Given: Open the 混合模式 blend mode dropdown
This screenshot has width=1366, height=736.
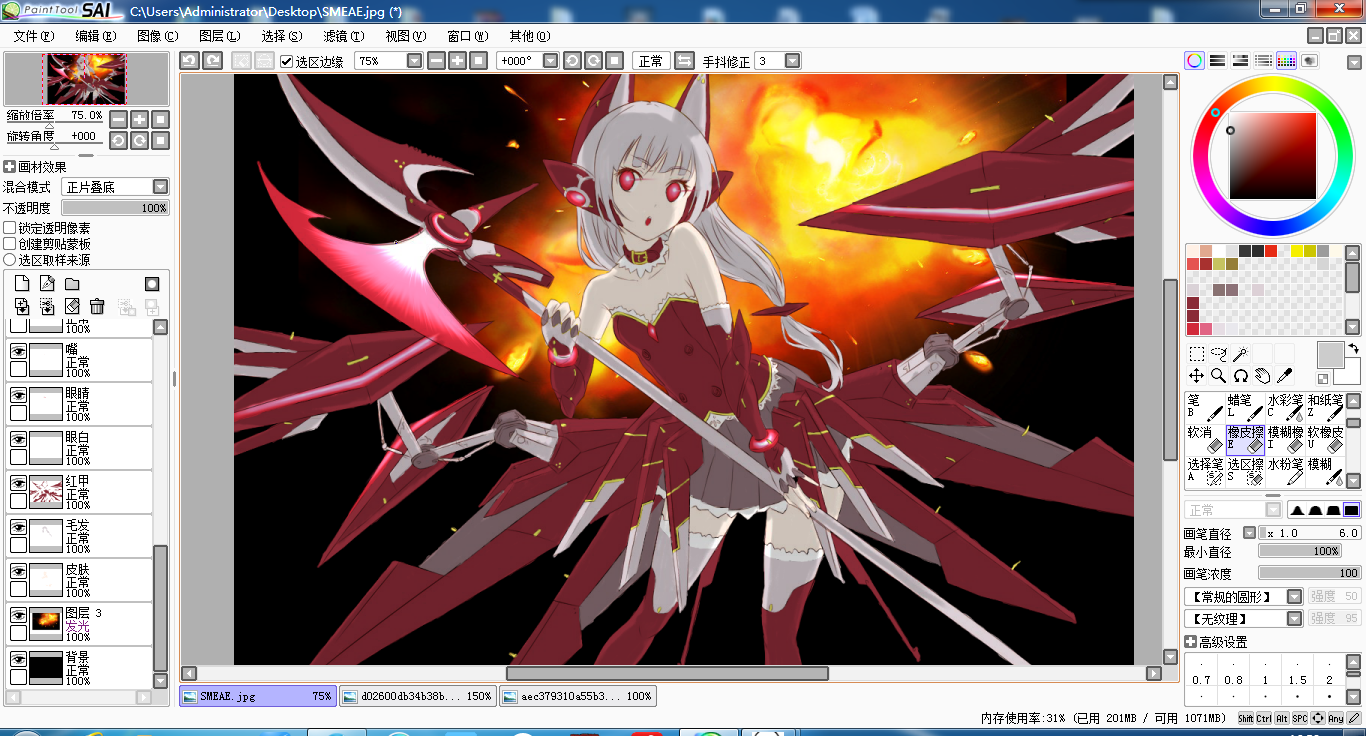Looking at the screenshot, I should pos(160,187).
